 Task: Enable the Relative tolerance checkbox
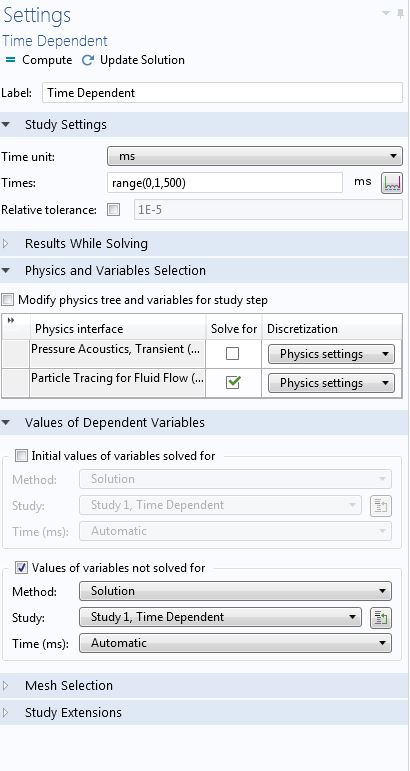[114, 210]
